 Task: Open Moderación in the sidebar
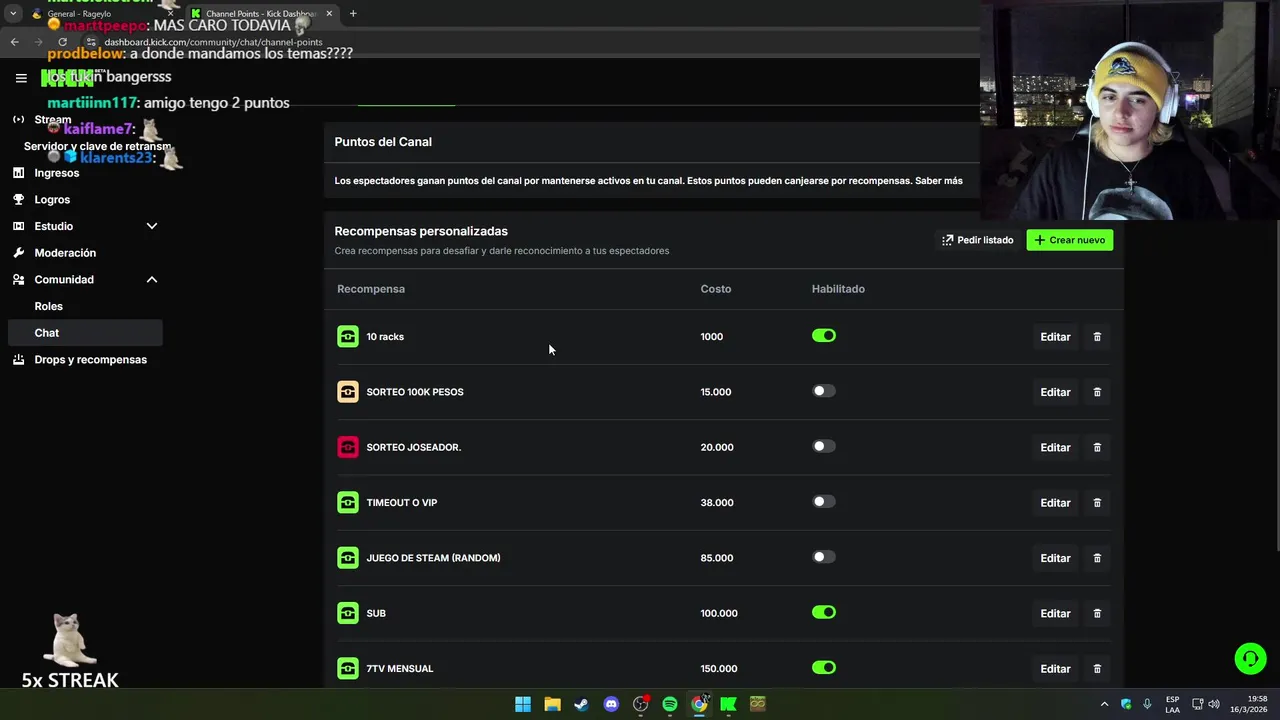65,253
